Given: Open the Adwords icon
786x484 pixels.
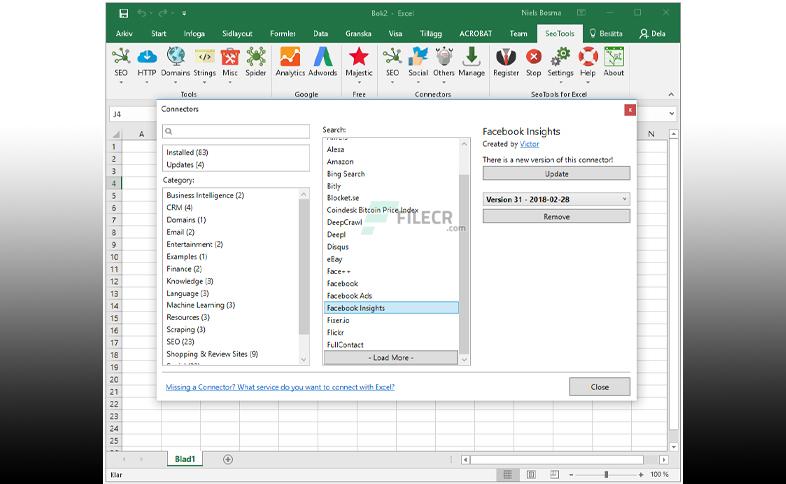Looking at the screenshot, I should pyautogui.click(x=323, y=57).
